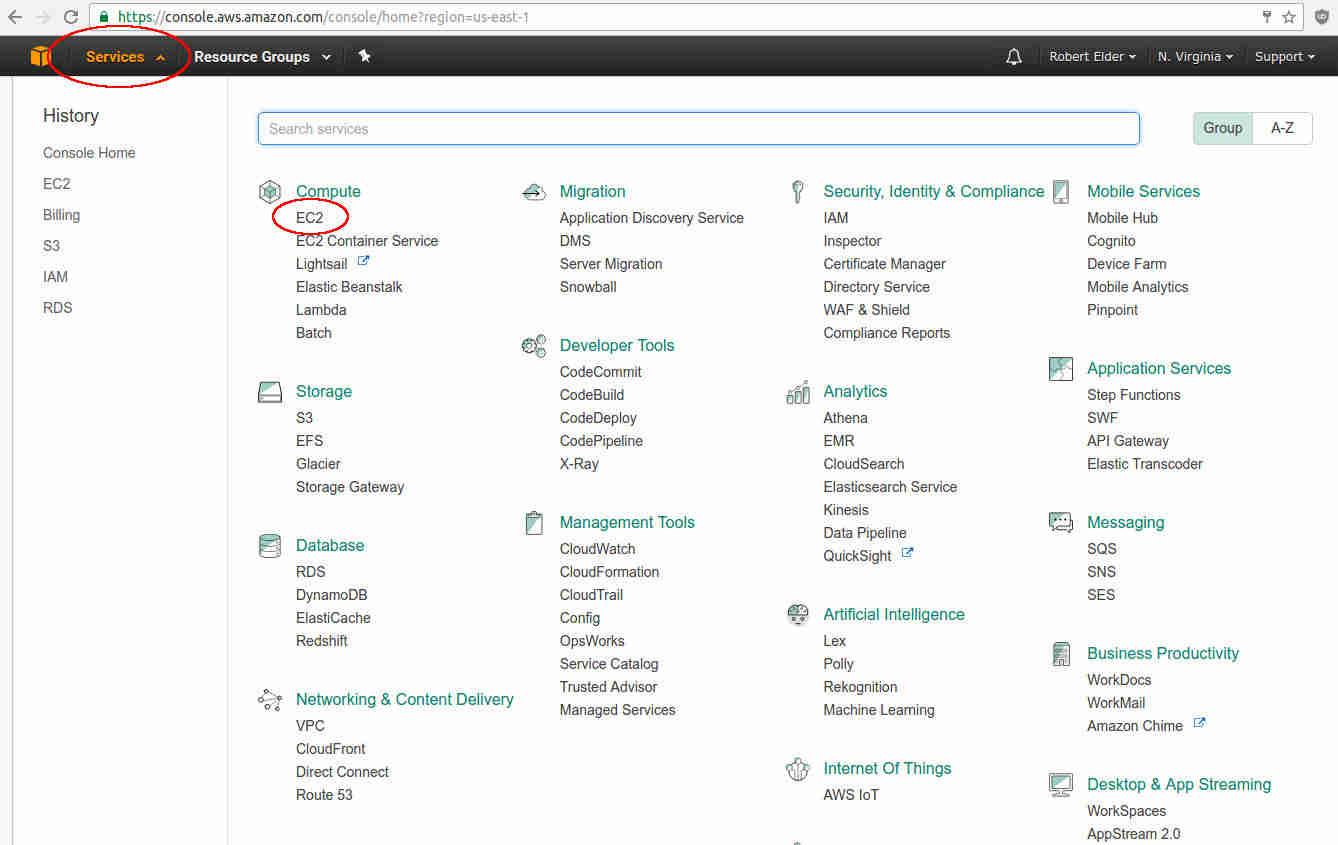Open WorkMail service

pos(1116,703)
